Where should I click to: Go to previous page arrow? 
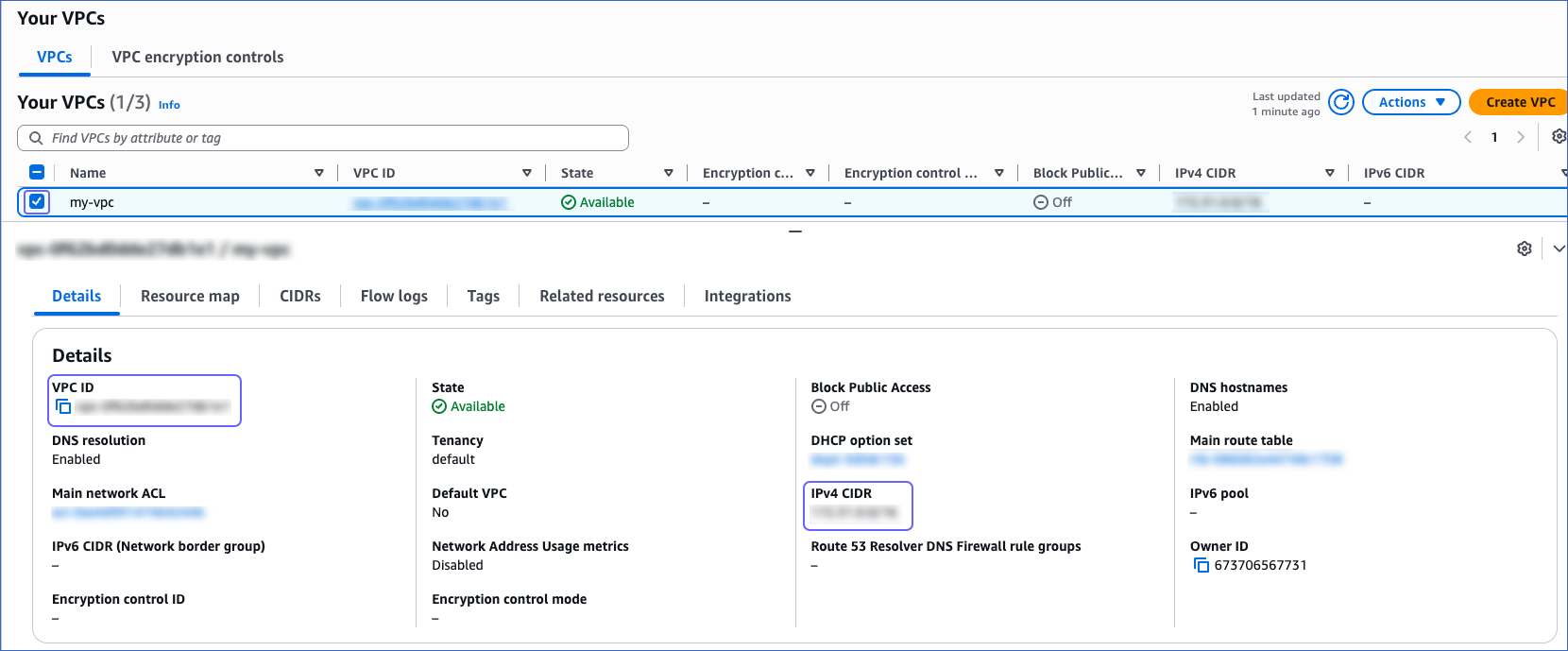[x=1468, y=137]
